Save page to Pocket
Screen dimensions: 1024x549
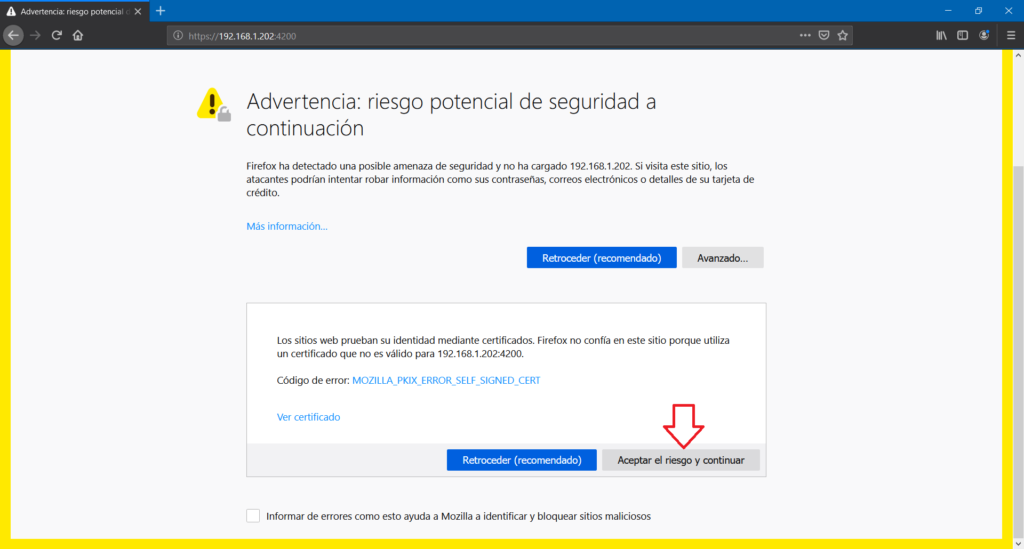824,35
